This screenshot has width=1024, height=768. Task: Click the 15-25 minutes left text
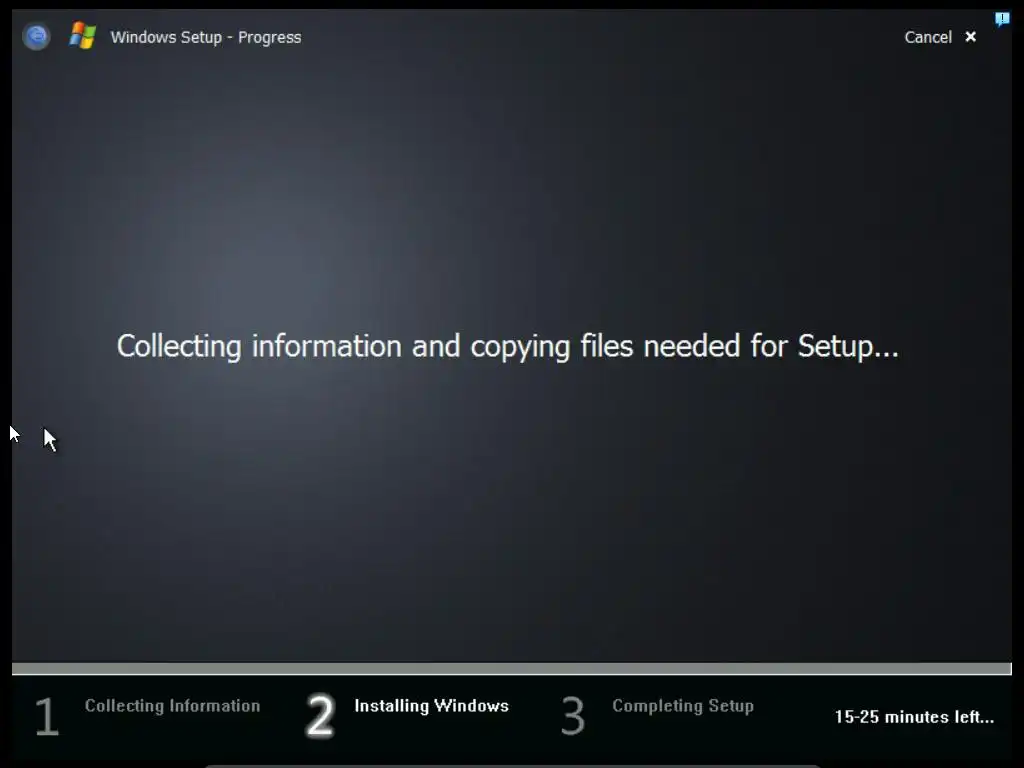pos(914,717)
